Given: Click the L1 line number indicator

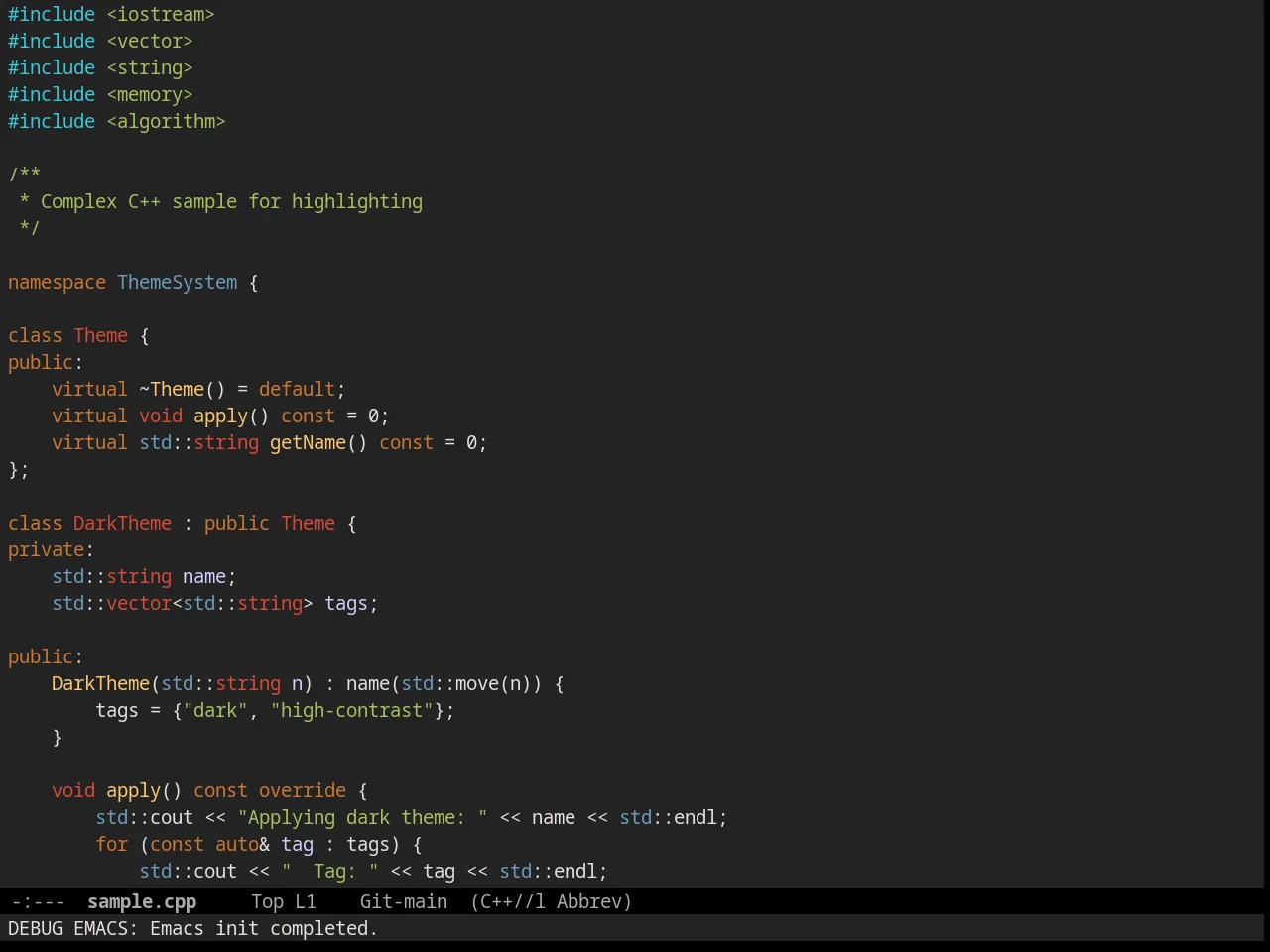Looking at the screenshot, I should point(306,901).
